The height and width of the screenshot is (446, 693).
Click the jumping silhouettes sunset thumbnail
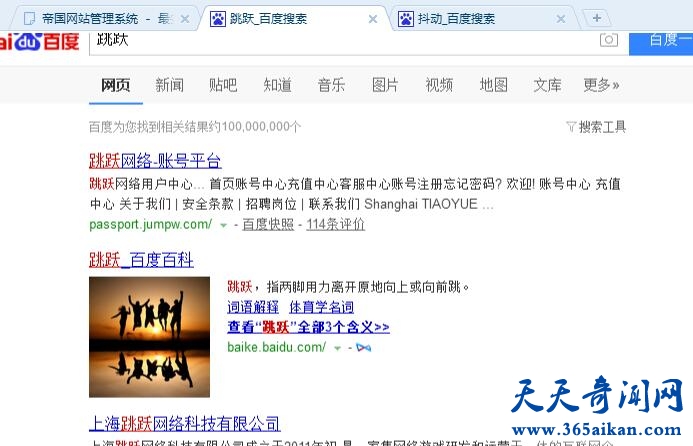[149, 337]
